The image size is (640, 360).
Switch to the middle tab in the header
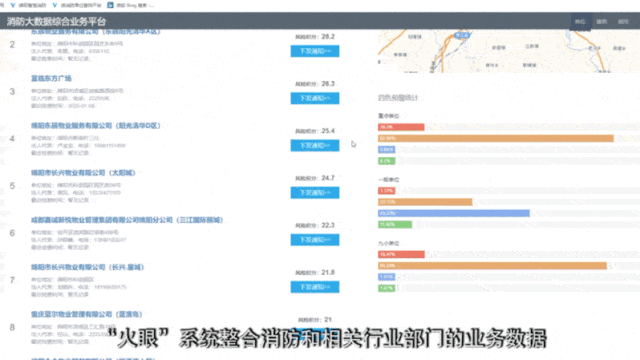tap(602, 22)
